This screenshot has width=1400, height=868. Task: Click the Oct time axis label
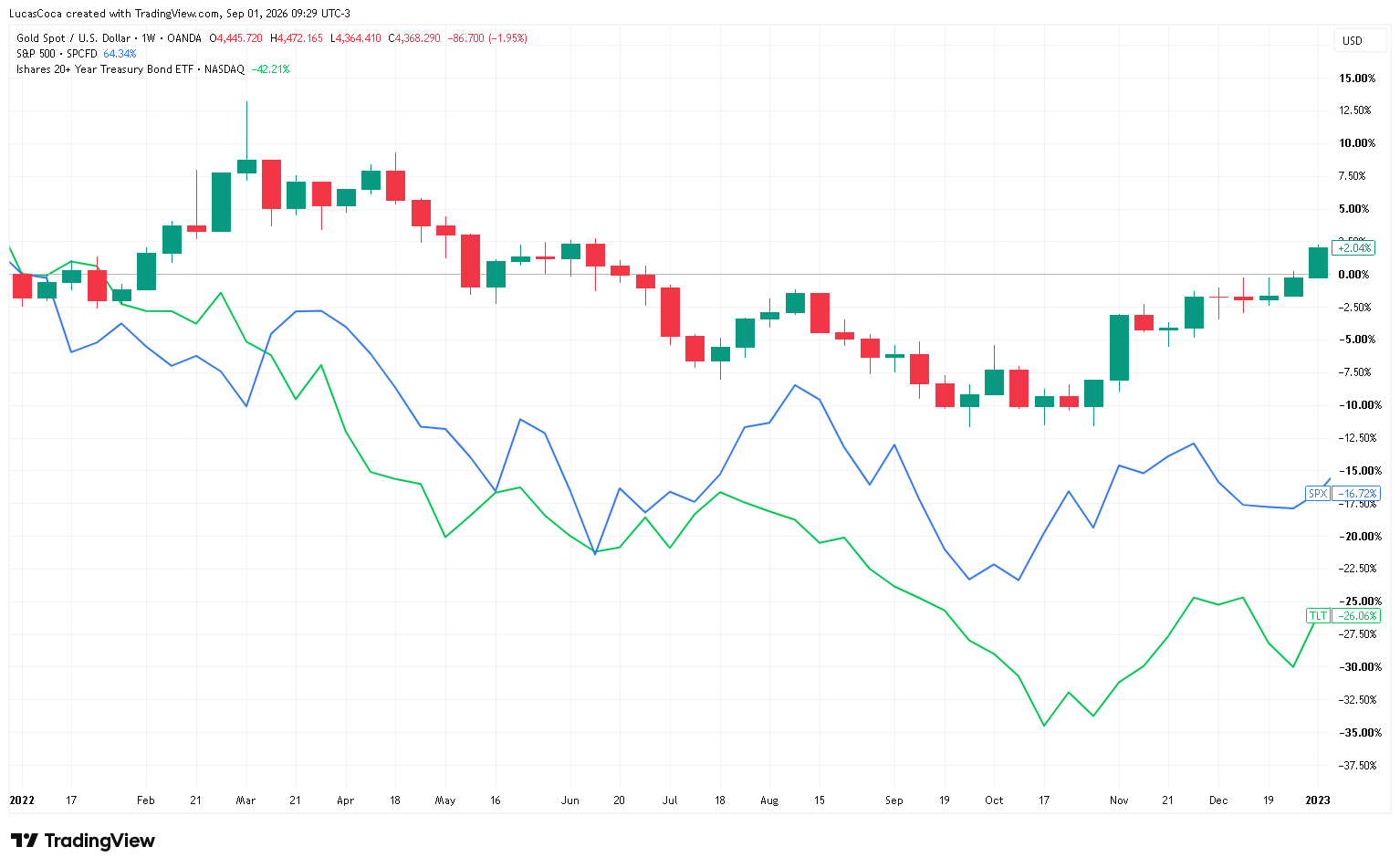click(994, 800)
